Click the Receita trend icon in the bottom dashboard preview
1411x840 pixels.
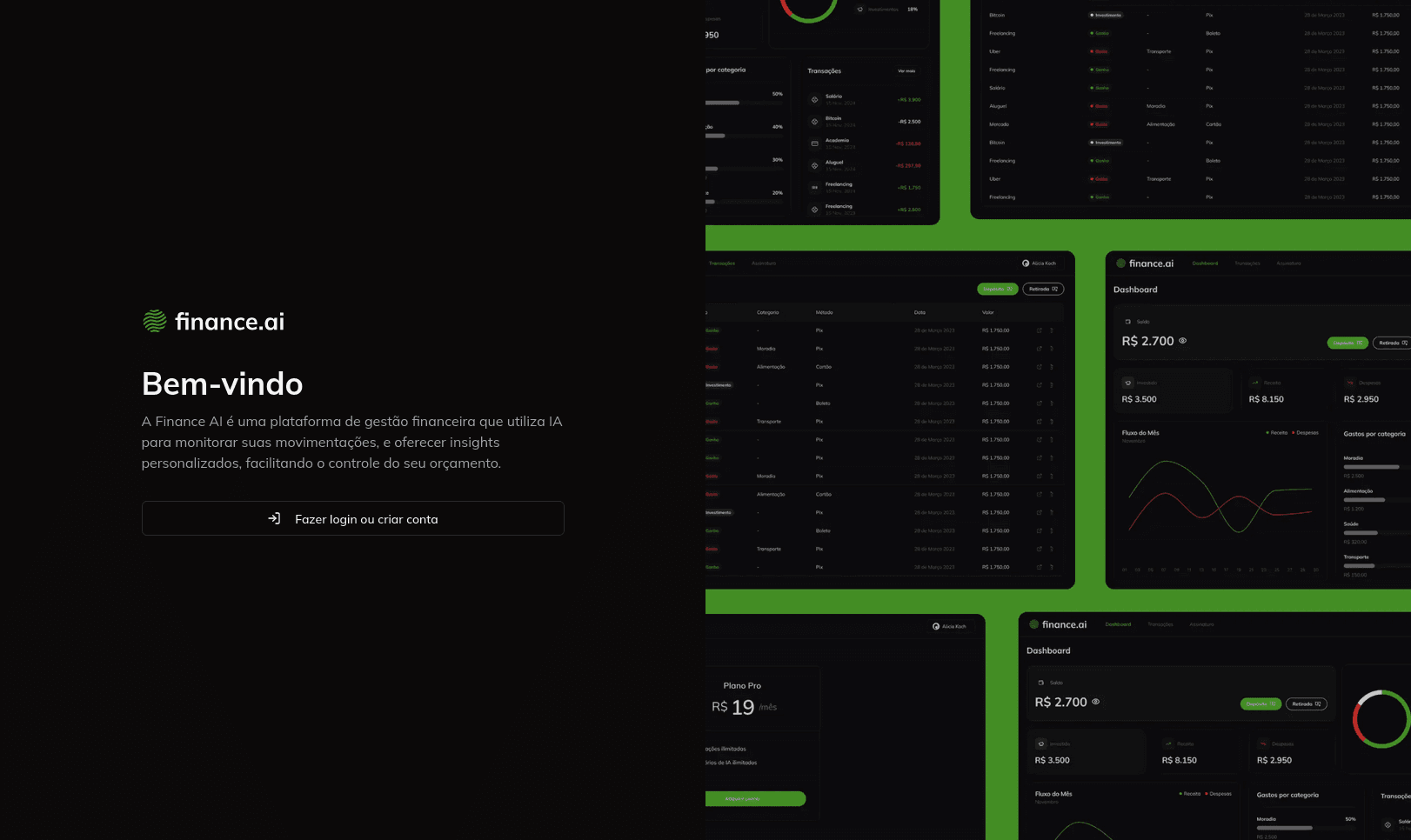point(1168,743)
